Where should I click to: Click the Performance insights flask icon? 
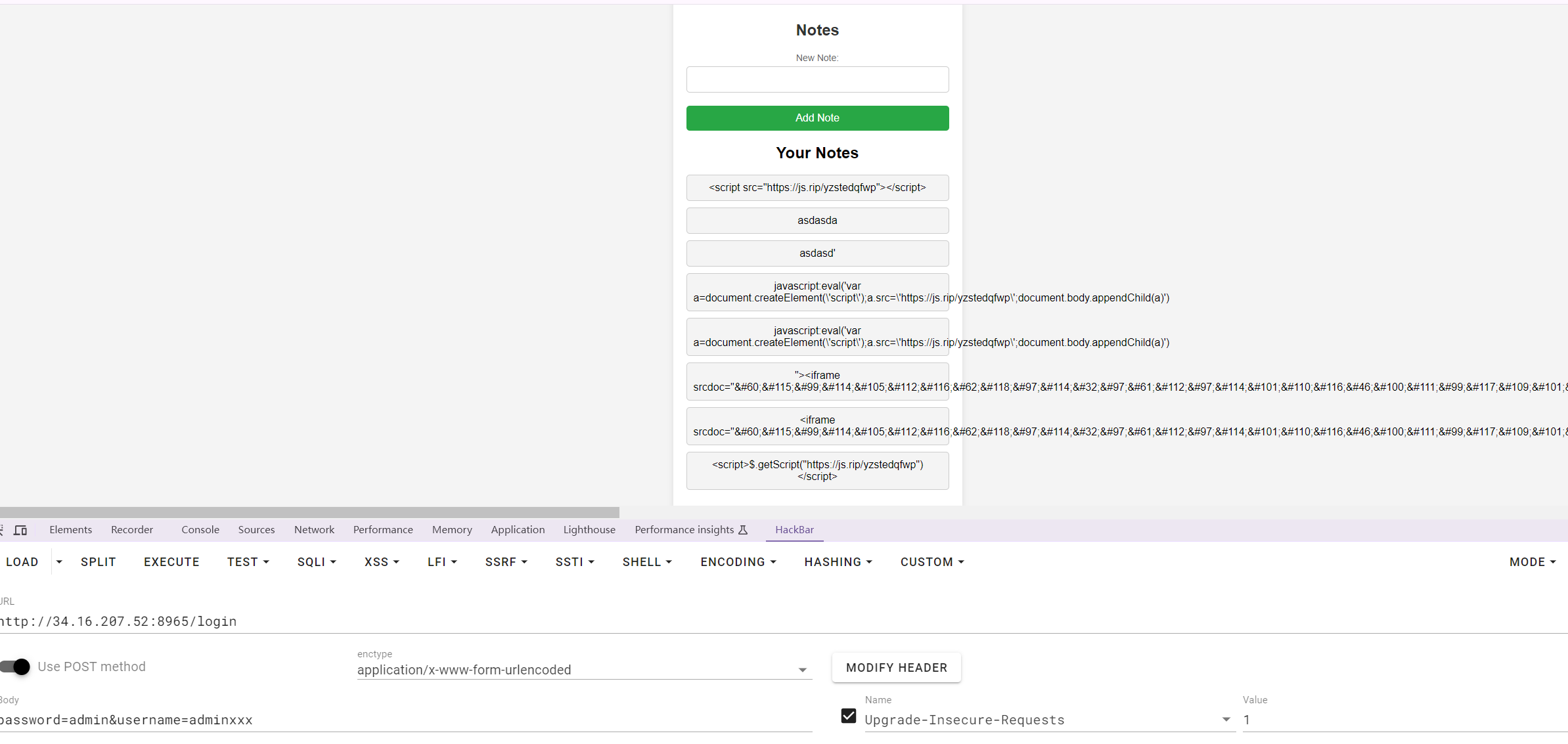tap(743, 530)
